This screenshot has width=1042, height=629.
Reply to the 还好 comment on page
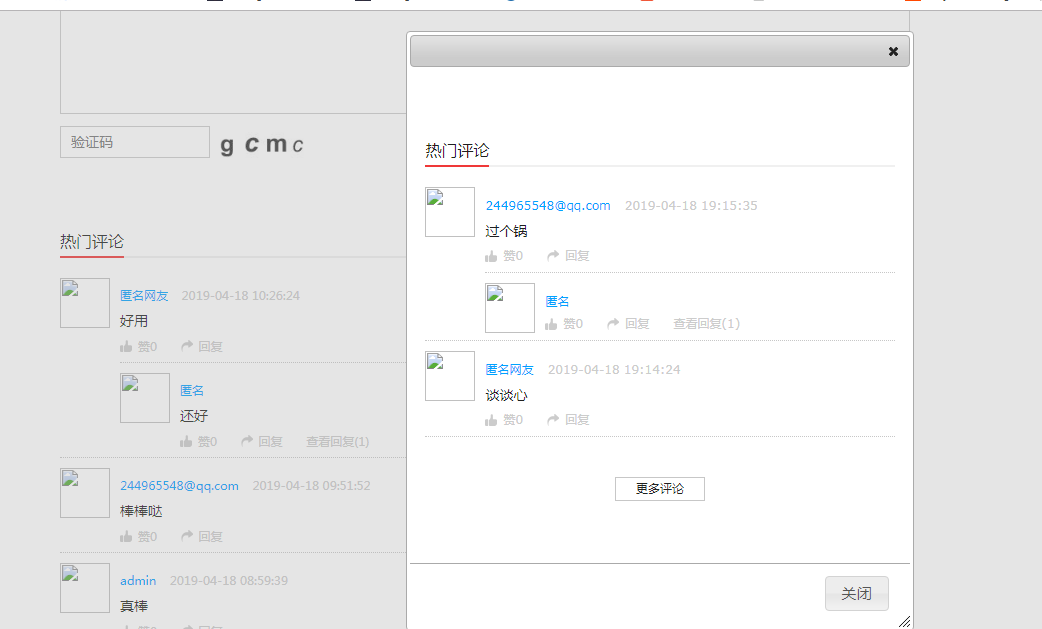point(262,442)
